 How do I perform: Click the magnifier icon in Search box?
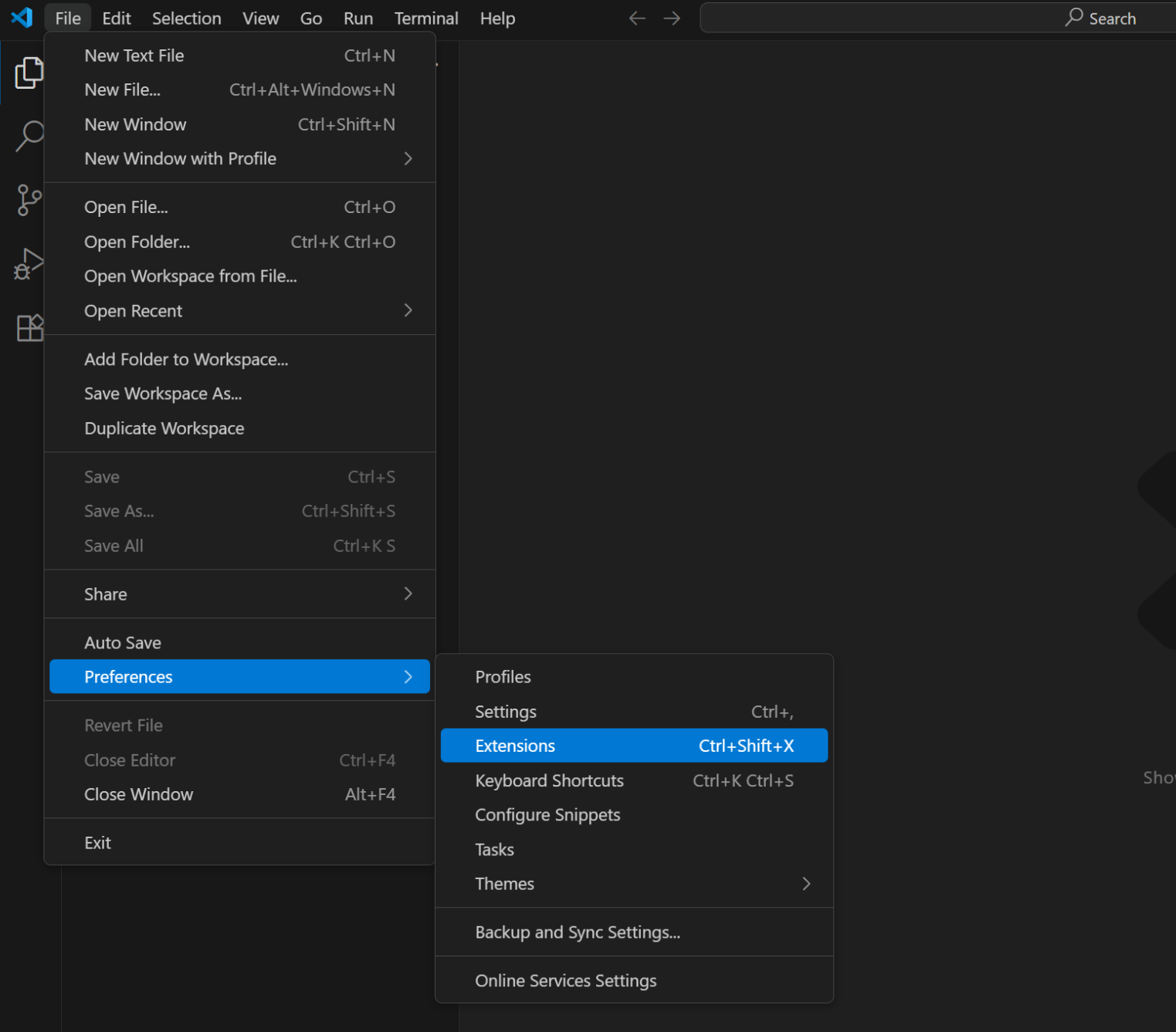[1073, 18]
